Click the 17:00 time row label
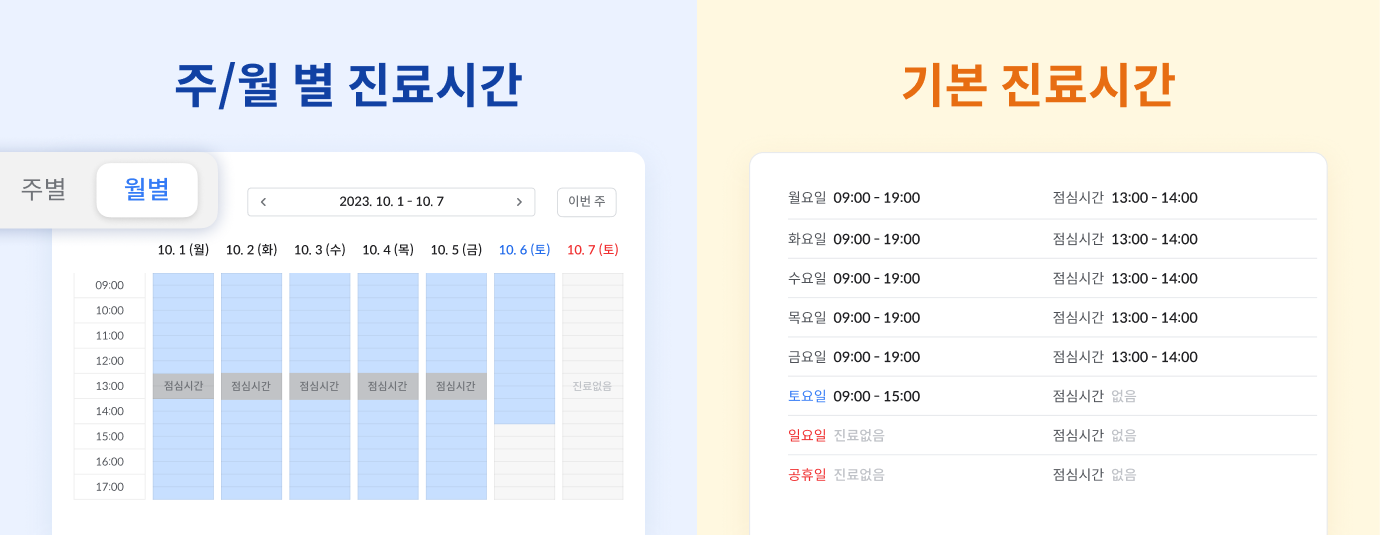1380x535 pixels. [x=110, y=487]
